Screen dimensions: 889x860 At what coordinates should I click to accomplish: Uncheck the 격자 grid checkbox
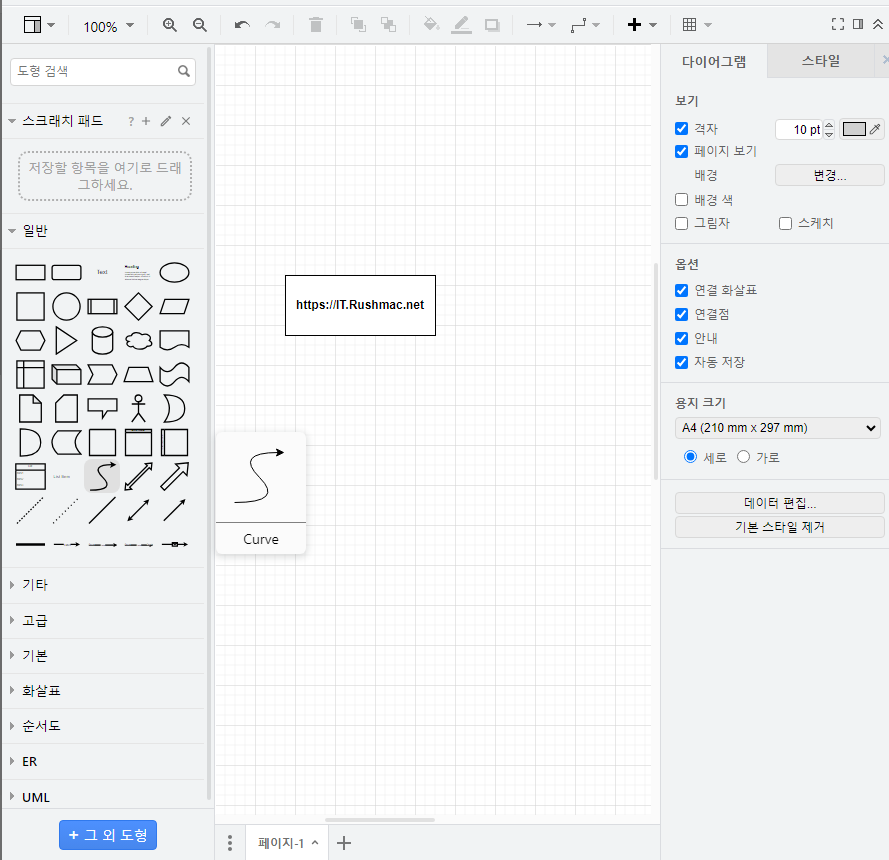(681, 129)
